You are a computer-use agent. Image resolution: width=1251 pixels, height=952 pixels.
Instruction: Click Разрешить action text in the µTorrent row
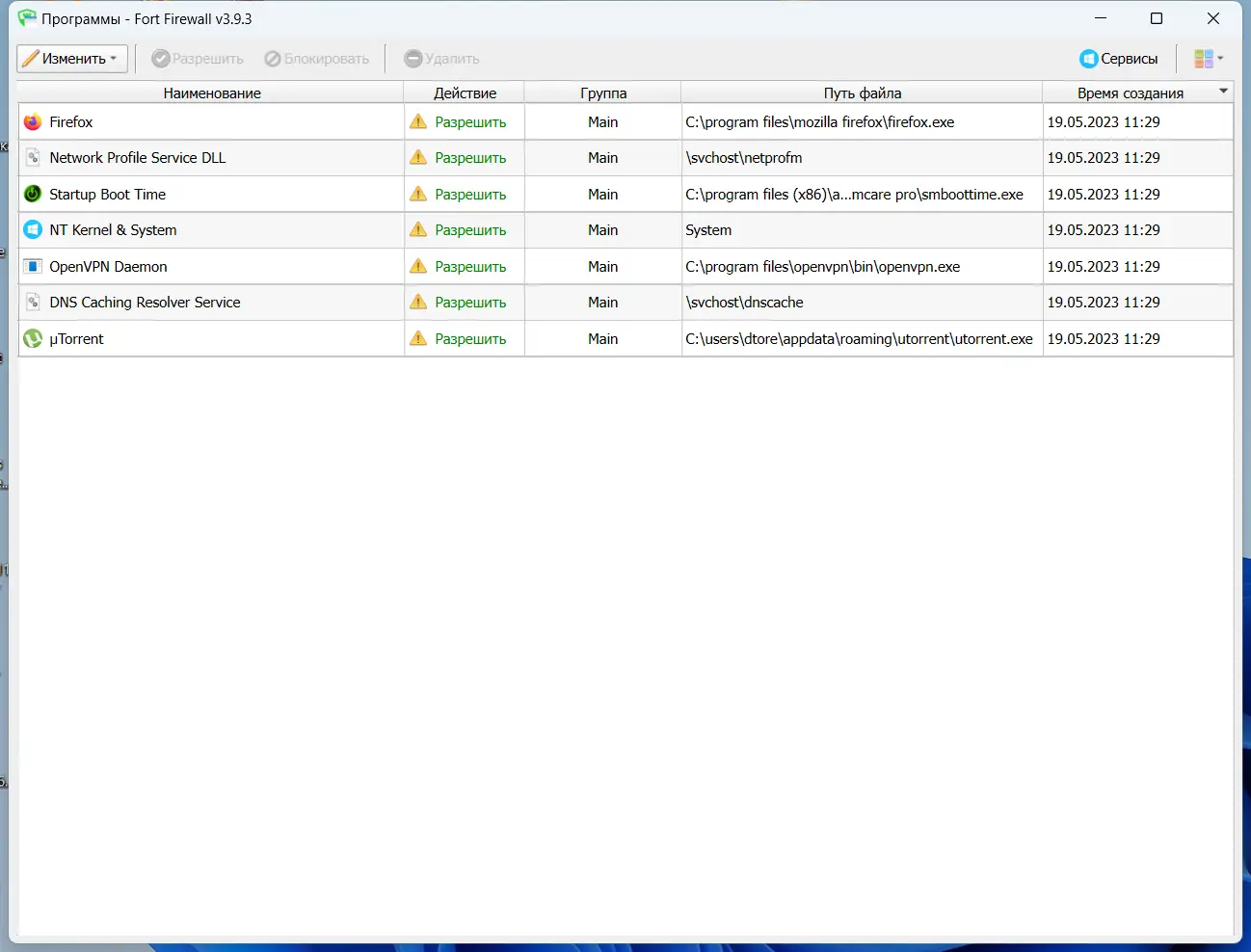coord(470,339)
